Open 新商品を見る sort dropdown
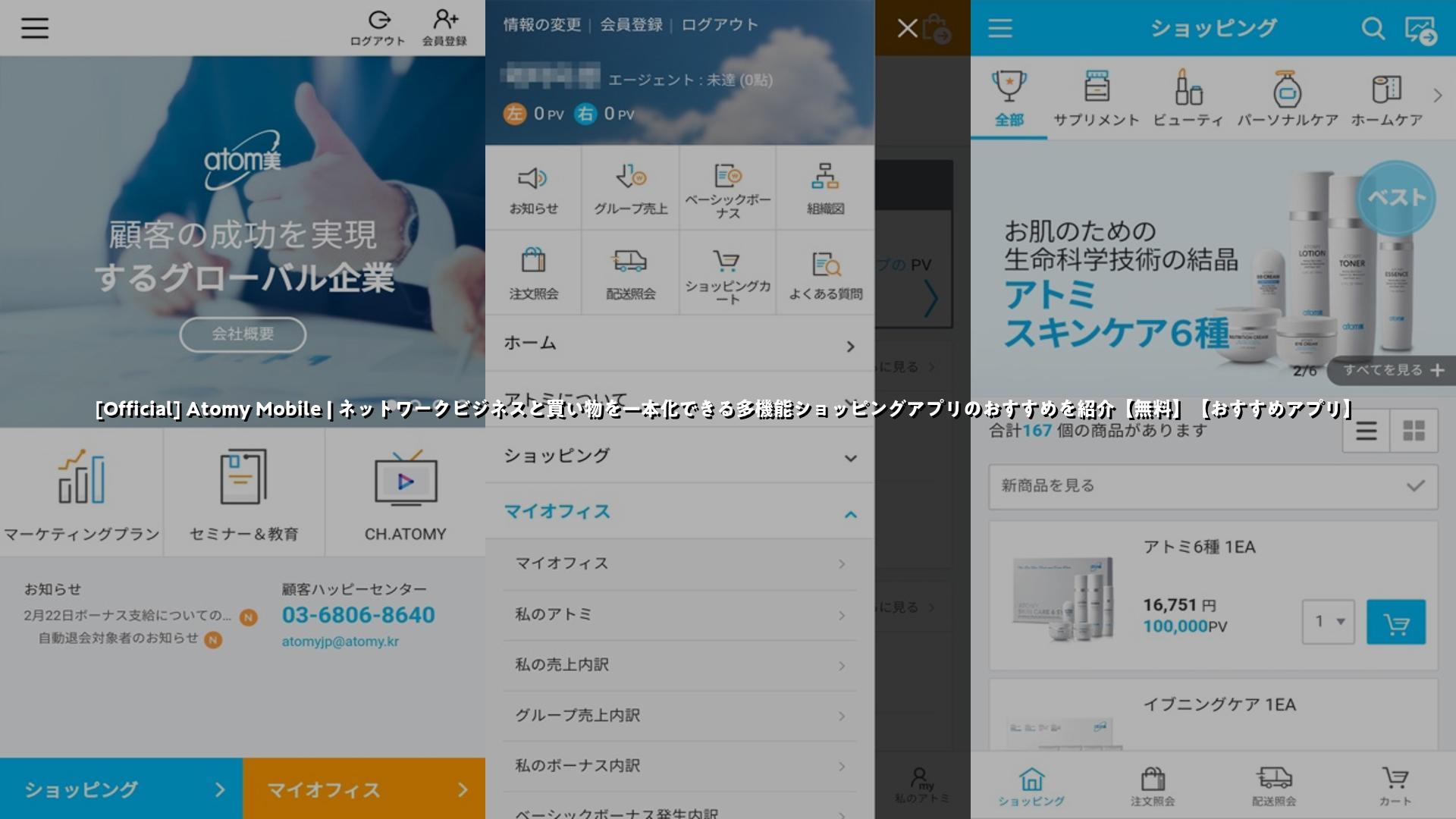1456x819 pixels. (x=1213, y=486)
